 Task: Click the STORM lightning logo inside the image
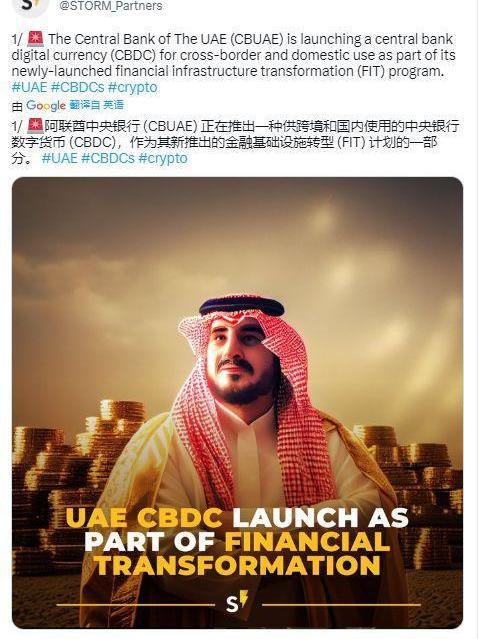pyautogui.click(x=237, y=602)
